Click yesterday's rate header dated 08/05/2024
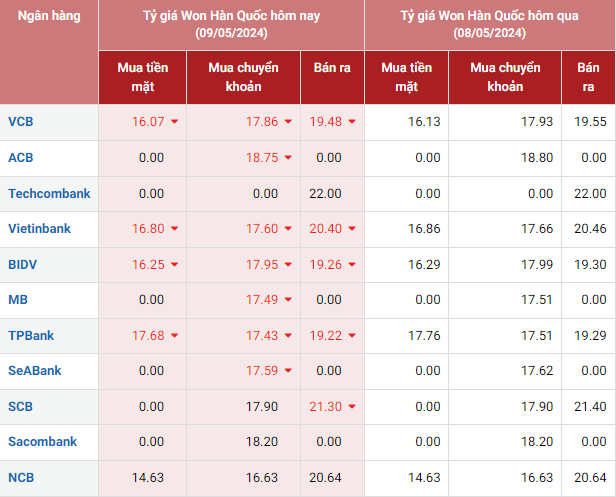 [490, 25]
